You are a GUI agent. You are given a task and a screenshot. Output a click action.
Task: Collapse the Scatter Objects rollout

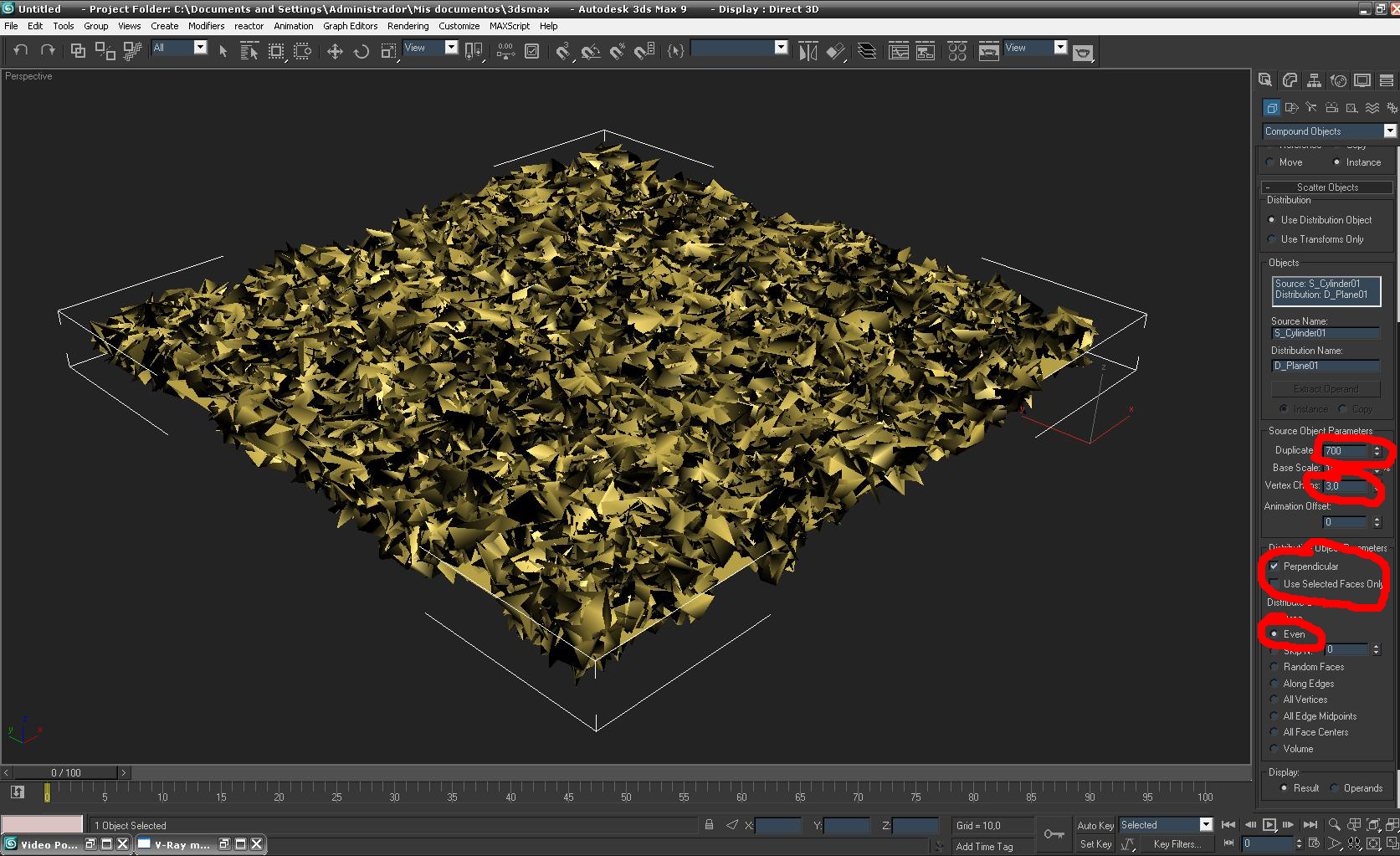tap(1327, 187)
